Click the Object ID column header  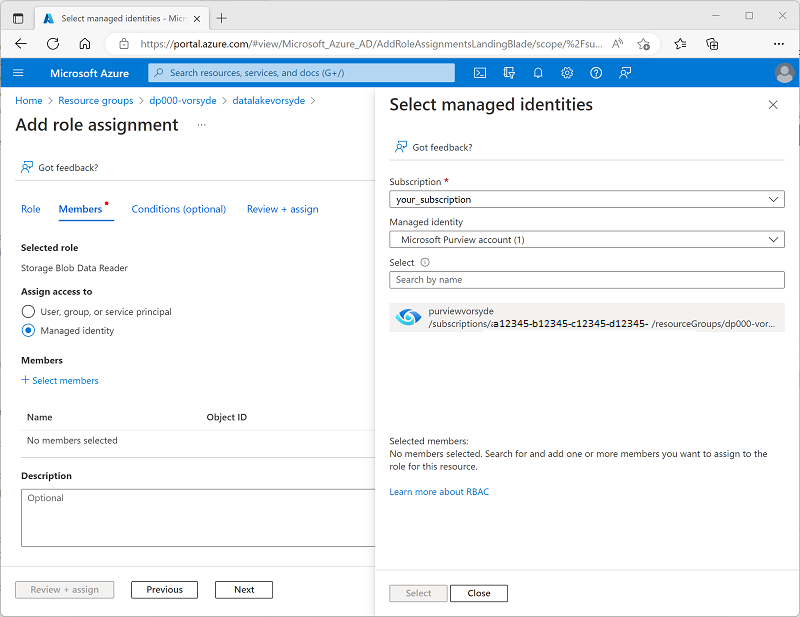(227, 417)
